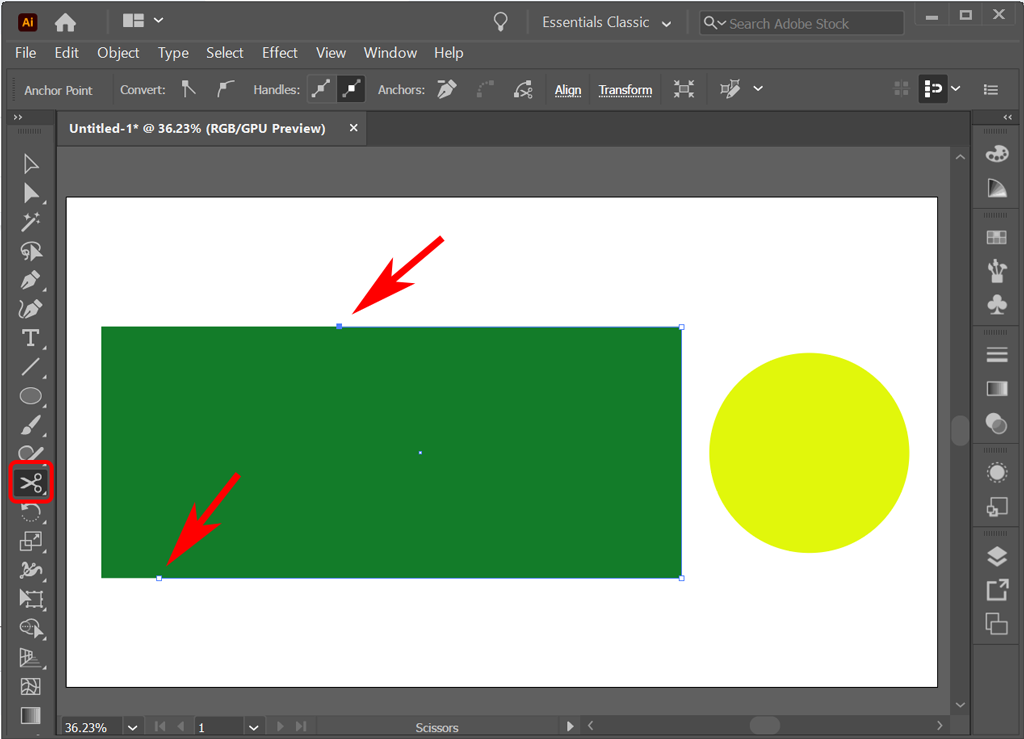Activate the Rotate tool
The height and width of the screenshot is (739, 1024).
pyautogui.click(x=30, y=512)
